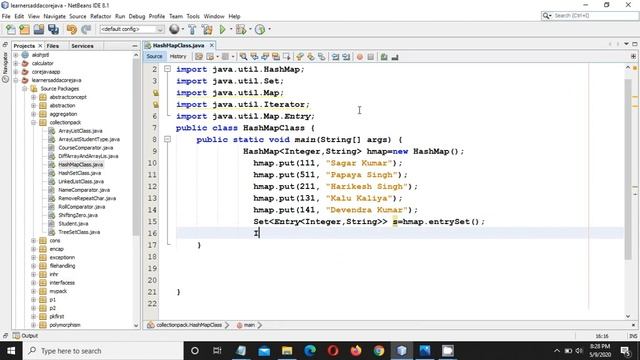
Task: Open the Navigator side panel
Action: pos(5,67)
